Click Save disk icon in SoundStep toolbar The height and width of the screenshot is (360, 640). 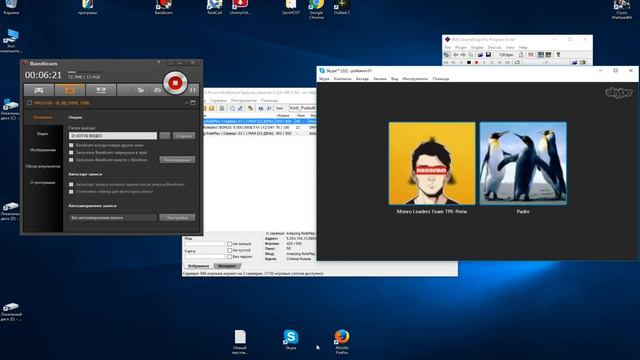(x=488, y=55)
